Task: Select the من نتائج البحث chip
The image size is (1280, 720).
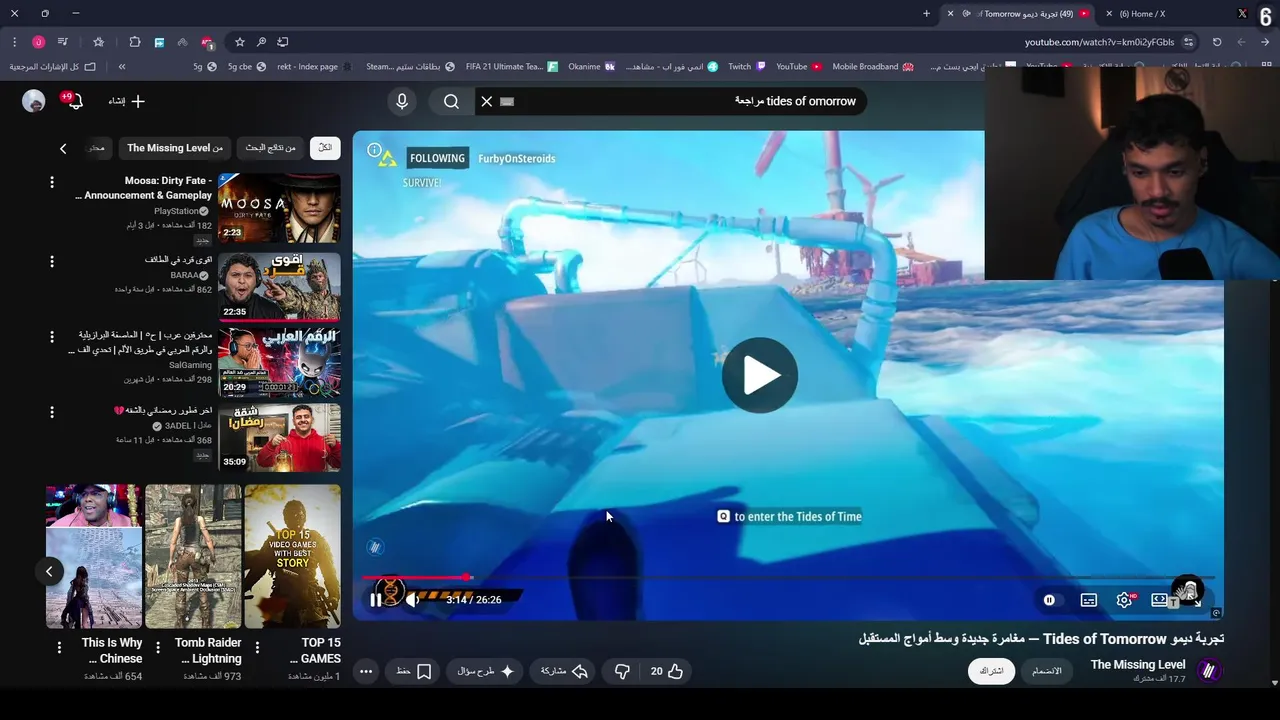Action: (271, 148)
